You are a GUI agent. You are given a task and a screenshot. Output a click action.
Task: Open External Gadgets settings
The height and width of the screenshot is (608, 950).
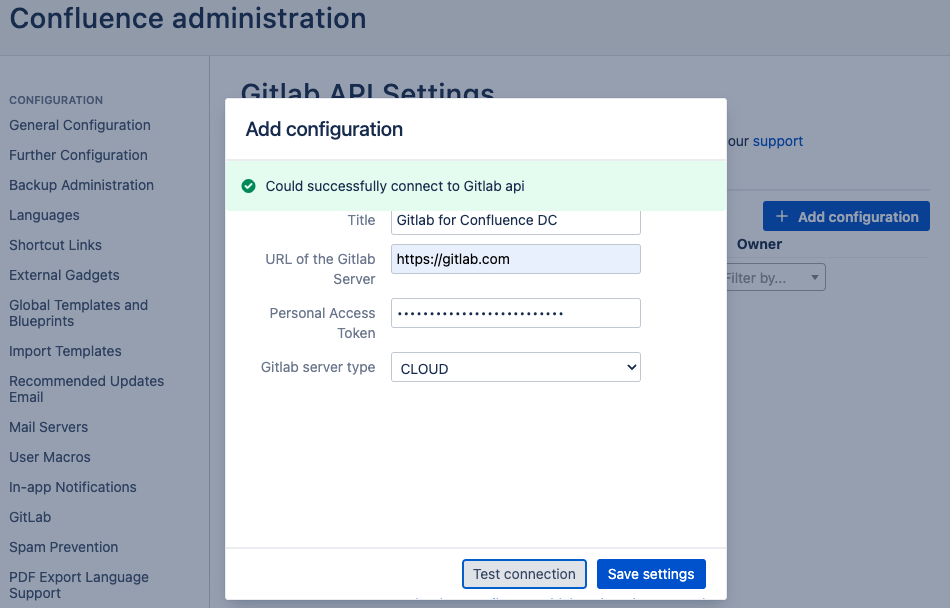click(64, 275)
